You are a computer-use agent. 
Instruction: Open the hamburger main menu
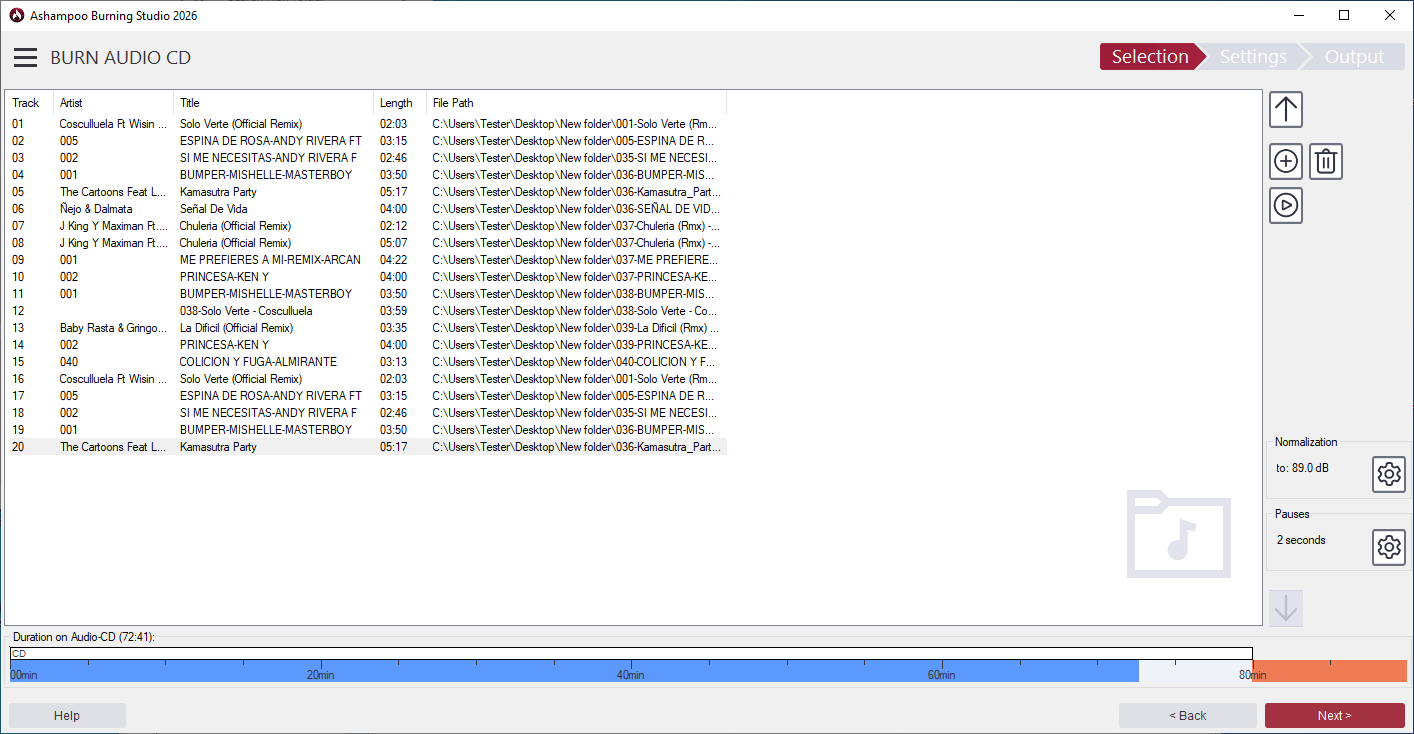[x=25, y=57]
